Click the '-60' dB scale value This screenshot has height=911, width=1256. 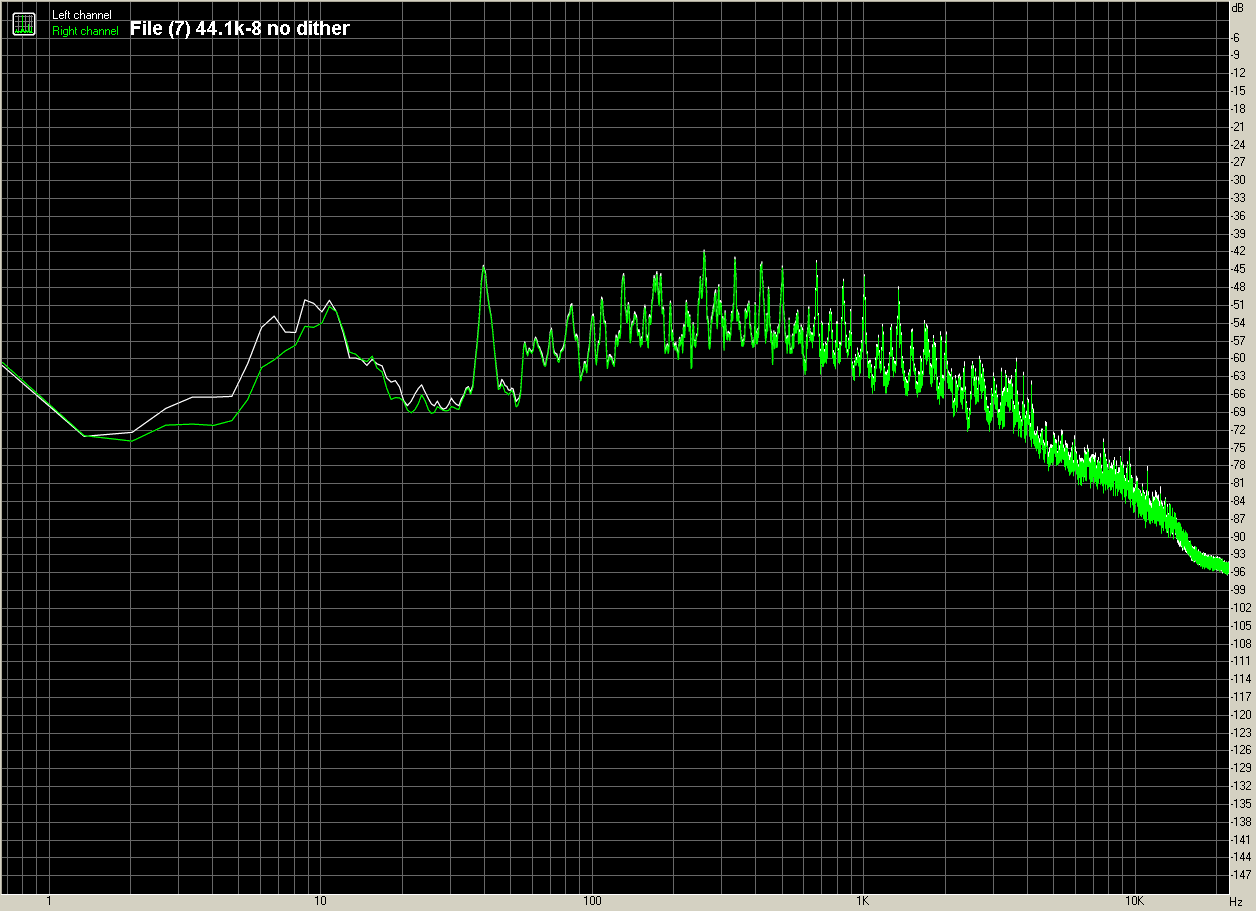coord(1238,358)
